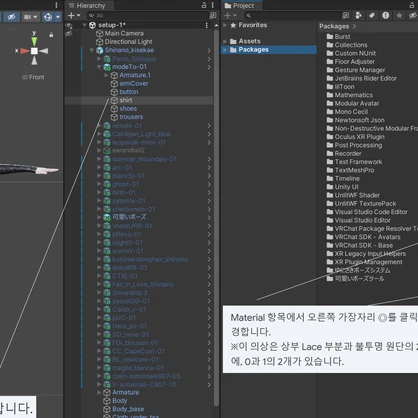Expand the Favorites group
The height and width of the screenshot is (418, 418).
tap(225, 25)
